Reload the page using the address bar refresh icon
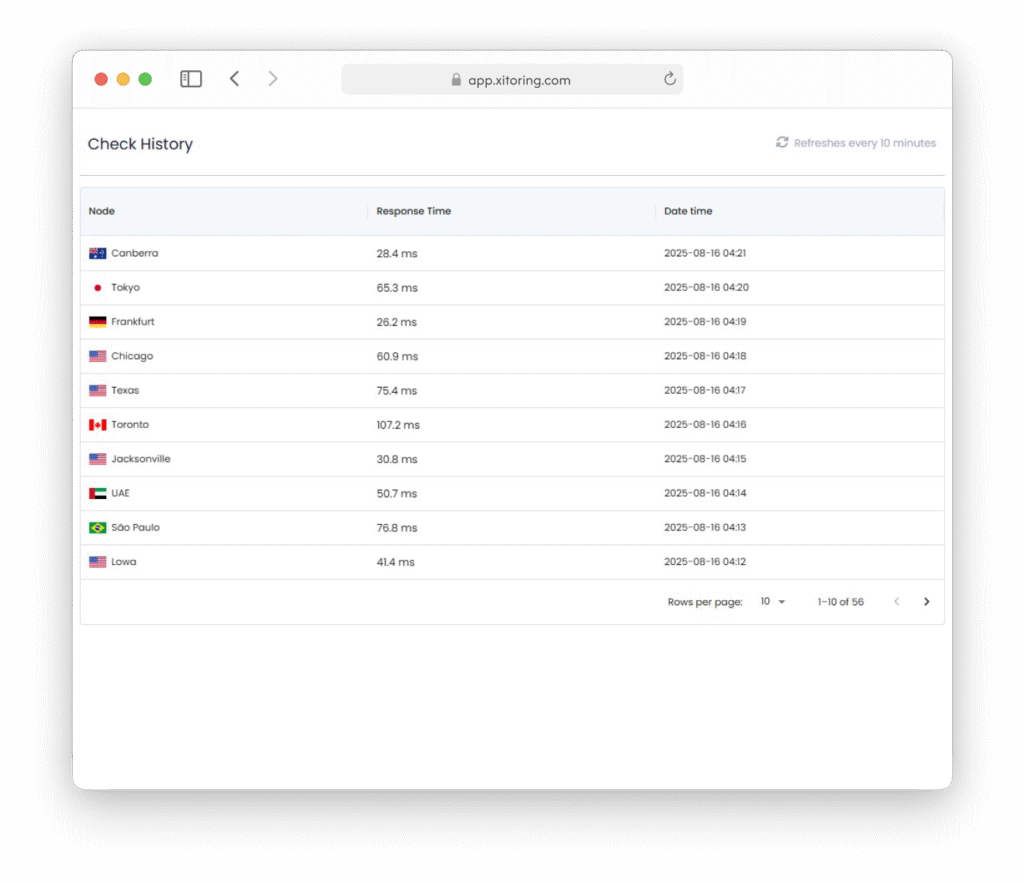Viewport: 1024px width, 883px height. pos(669,80)
